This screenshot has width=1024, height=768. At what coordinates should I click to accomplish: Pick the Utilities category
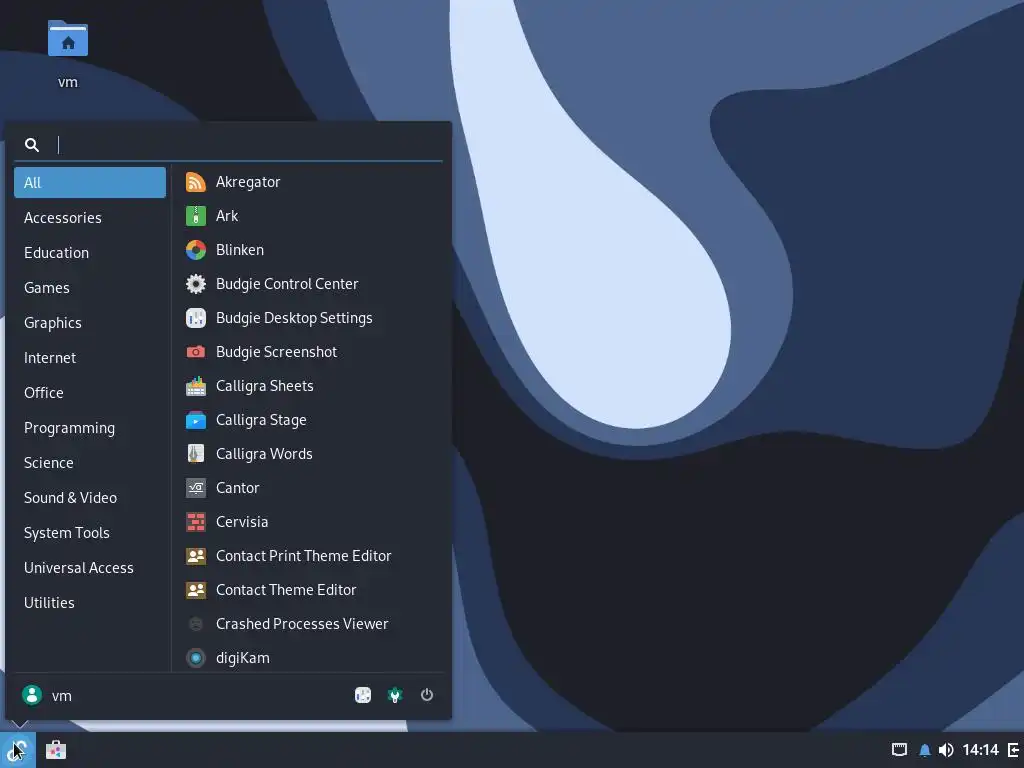point(90,603)
